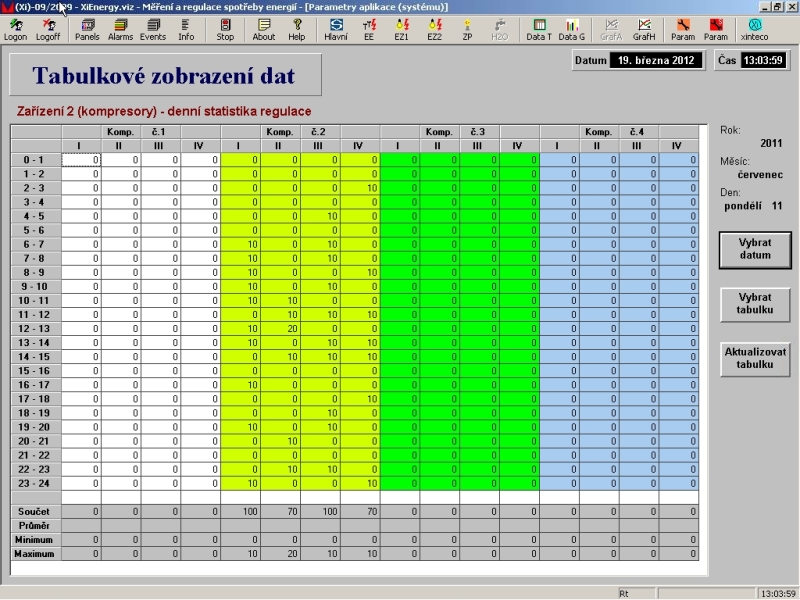The image size is (800, 600).
Task: Open the EZ1 toolbar icon
Action: tap(402, 30)
